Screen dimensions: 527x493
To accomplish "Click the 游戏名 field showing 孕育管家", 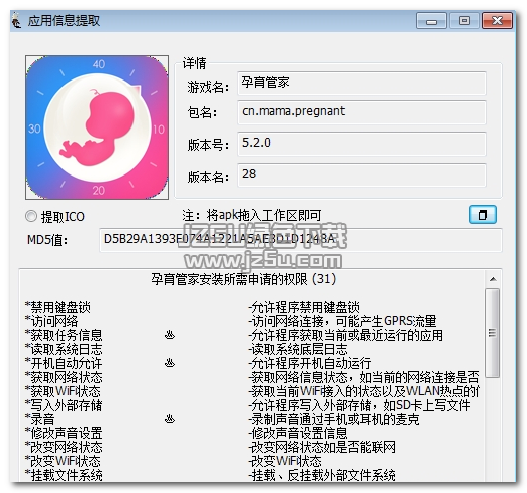I will [x=362, y=83].
